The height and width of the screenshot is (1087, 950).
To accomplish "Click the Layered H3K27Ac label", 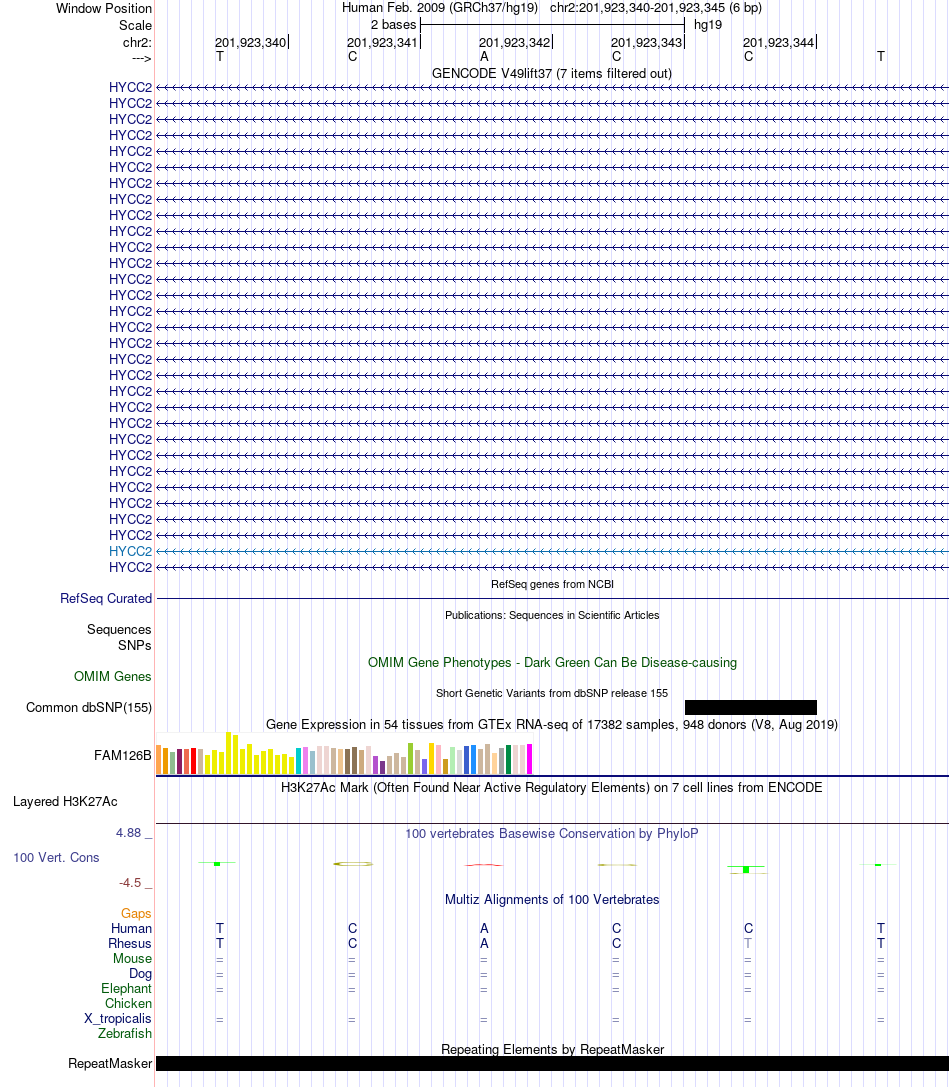I will click(x=65, y=801).
